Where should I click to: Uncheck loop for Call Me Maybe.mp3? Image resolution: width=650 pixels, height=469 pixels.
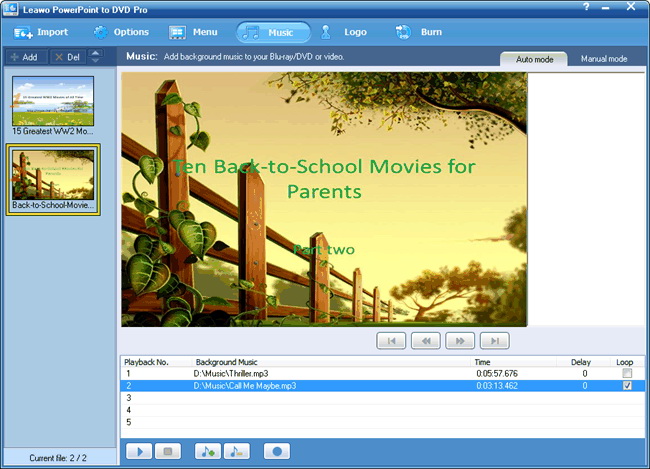(x=627, y=385)
